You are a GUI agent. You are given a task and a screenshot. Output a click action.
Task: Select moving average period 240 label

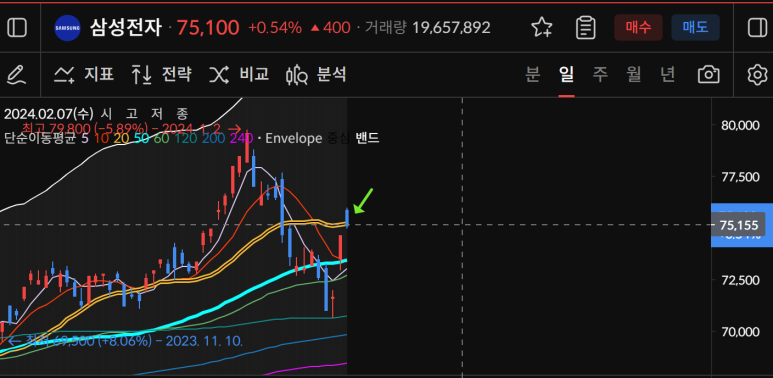coord(241,138)
